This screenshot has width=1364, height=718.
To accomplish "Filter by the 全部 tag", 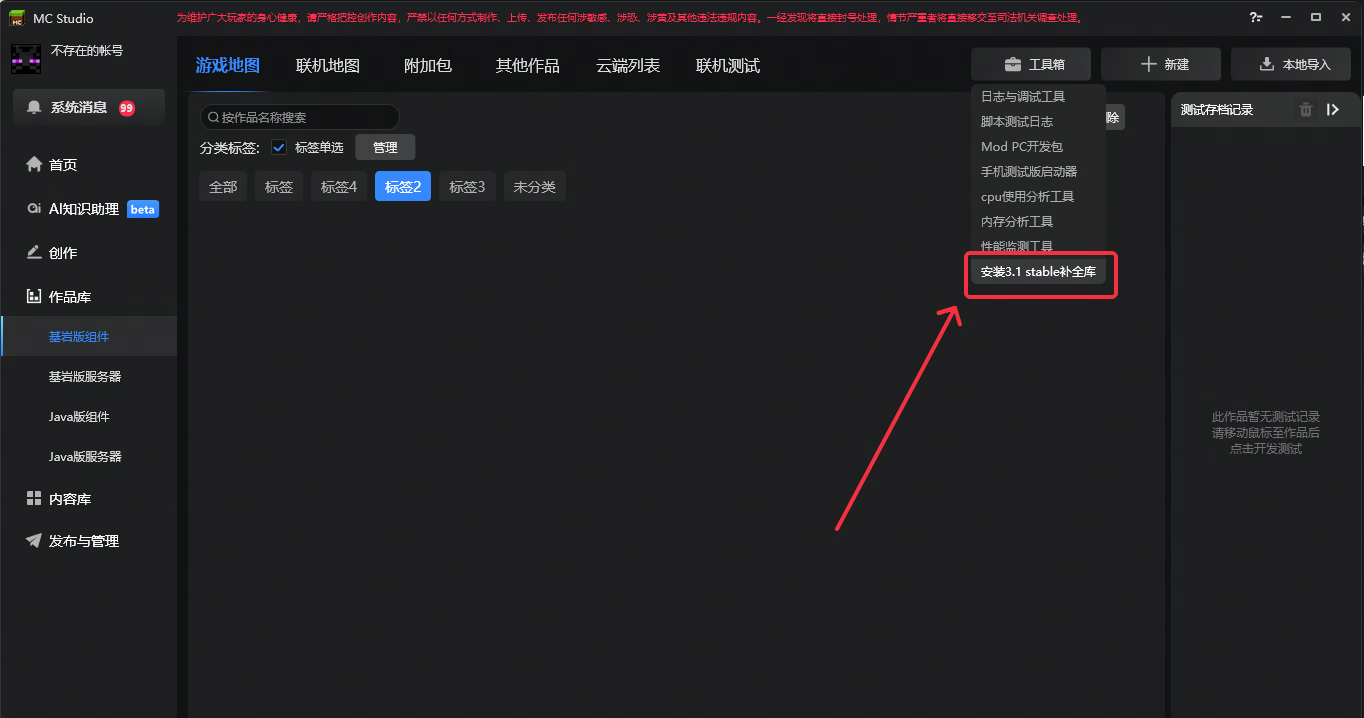I will tap(223, 187).
